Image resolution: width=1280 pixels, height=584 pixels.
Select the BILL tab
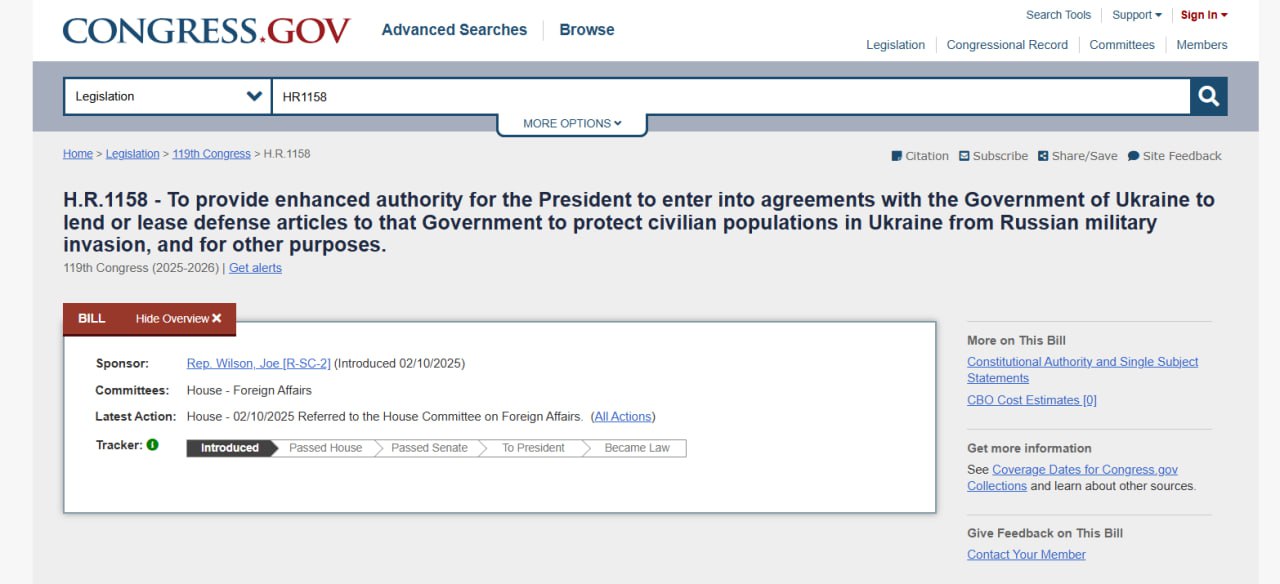tap(92, 319)
